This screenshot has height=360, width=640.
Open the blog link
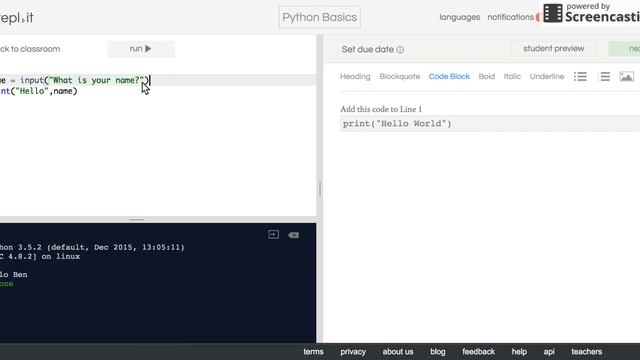point(438,351)
